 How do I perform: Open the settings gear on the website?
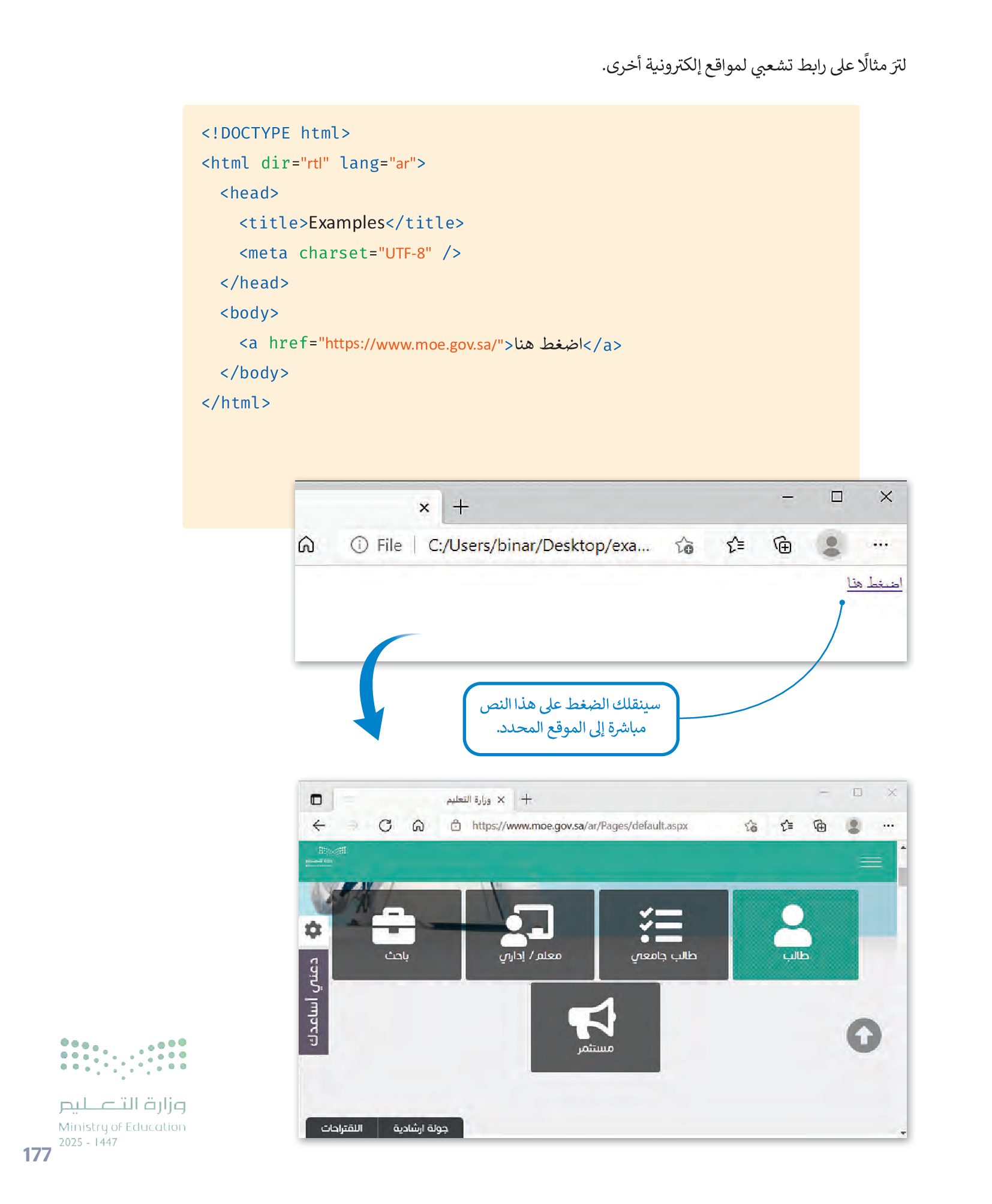pyautogui.click(x=313, y=929)
